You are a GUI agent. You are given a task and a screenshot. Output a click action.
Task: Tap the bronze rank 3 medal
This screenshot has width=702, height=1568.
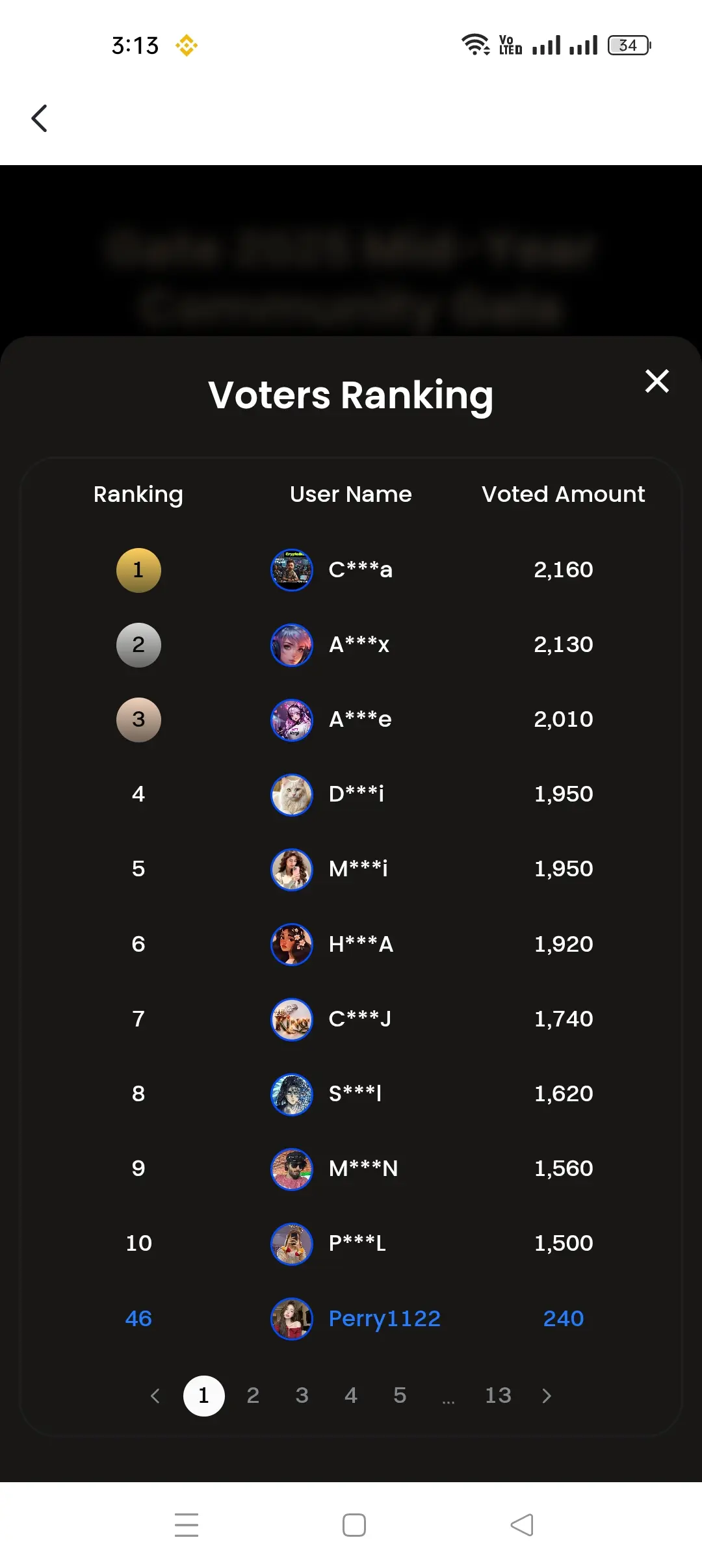click(138, 720)
